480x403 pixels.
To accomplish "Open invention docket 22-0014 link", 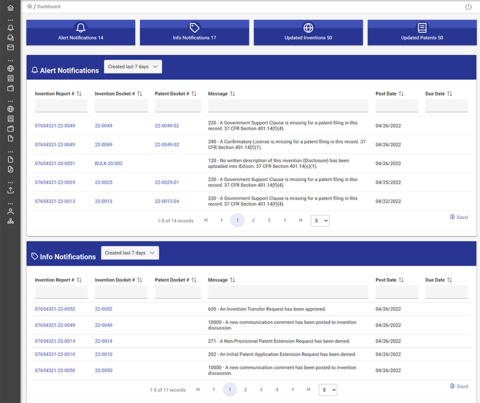I will pyautogui.click(x=104, y=341).
